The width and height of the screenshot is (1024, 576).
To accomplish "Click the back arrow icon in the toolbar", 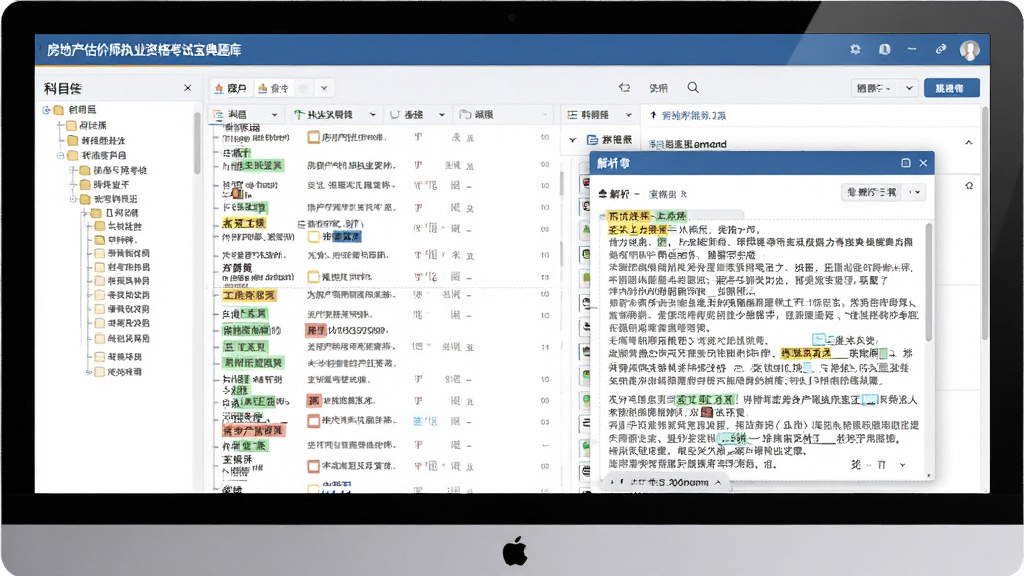I will coord(624,88).
